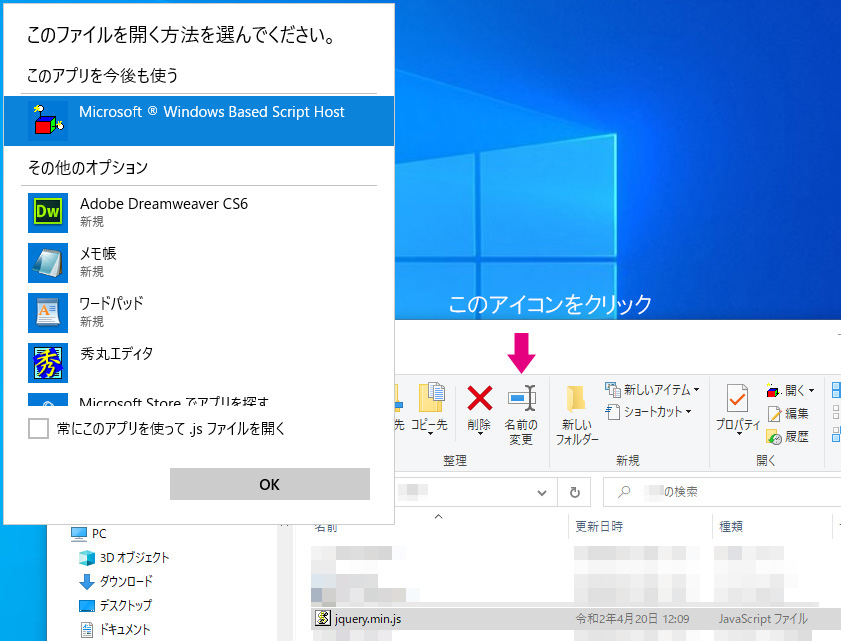Screen dimensions: 841x641
Task: Expand the プロパティ dropdown arrow
Action: 739,433
